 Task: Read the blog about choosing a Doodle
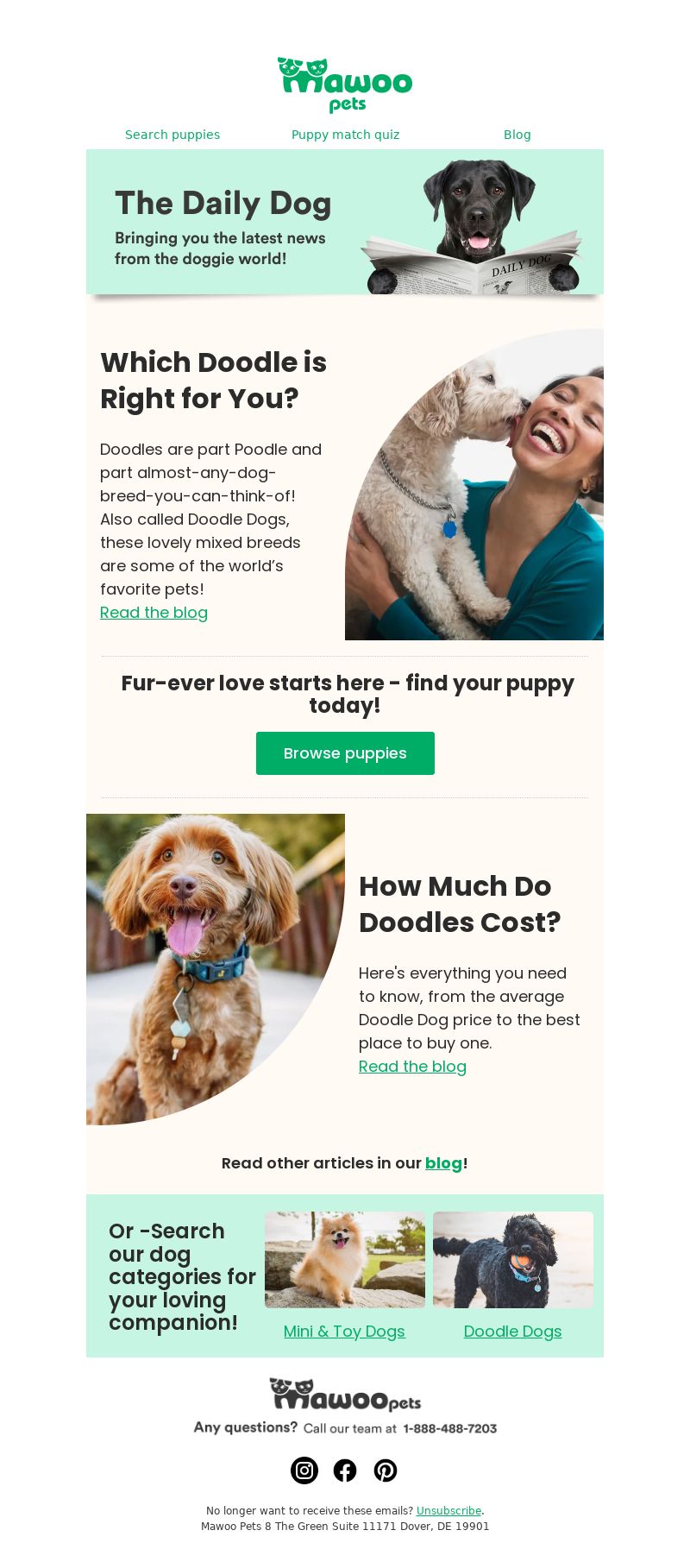click(x=154, y=613)
